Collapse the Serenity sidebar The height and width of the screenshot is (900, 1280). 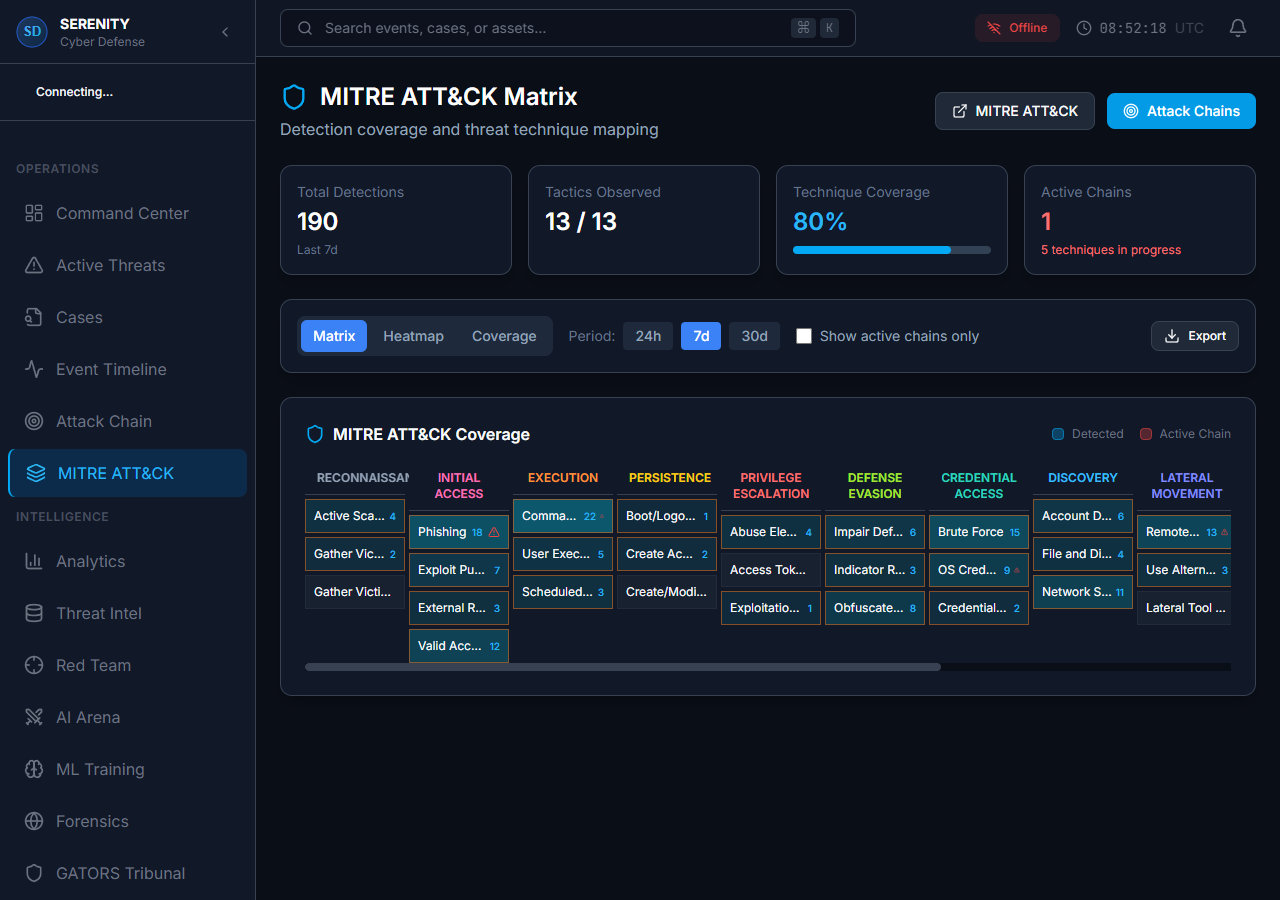tap(225, 31)
